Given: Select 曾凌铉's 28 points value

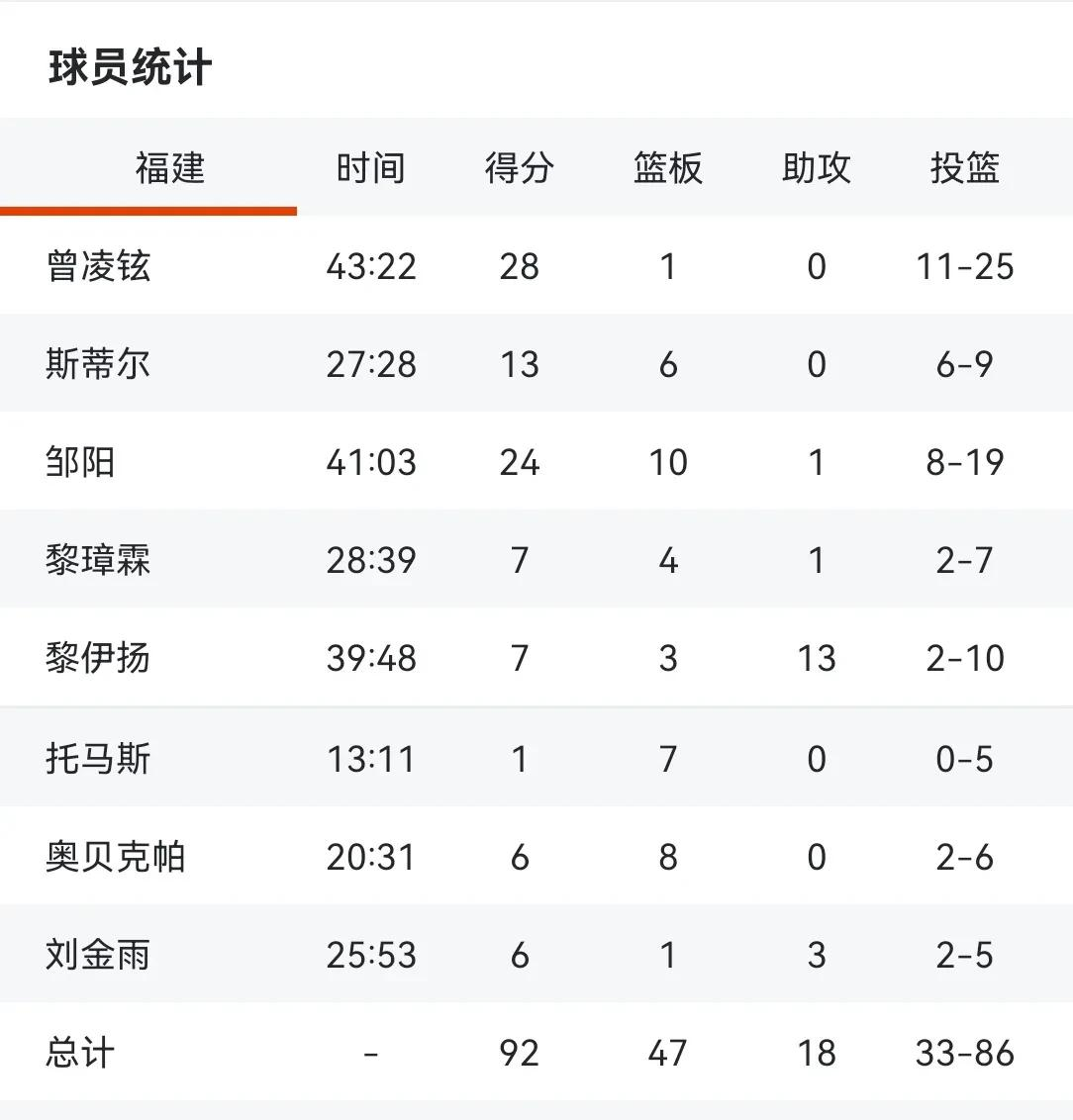Looking at the screenshot, I should (519, 266).
